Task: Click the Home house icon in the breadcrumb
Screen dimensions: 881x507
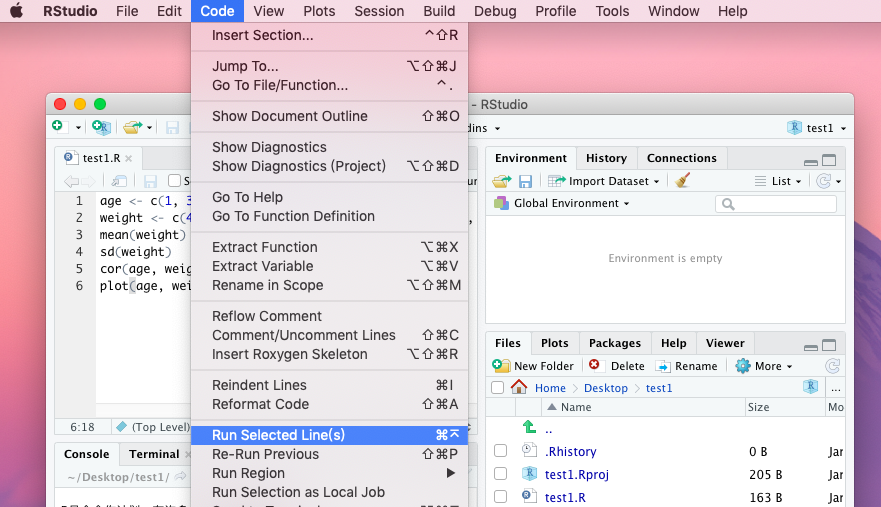Action: [x=519, y=387]
